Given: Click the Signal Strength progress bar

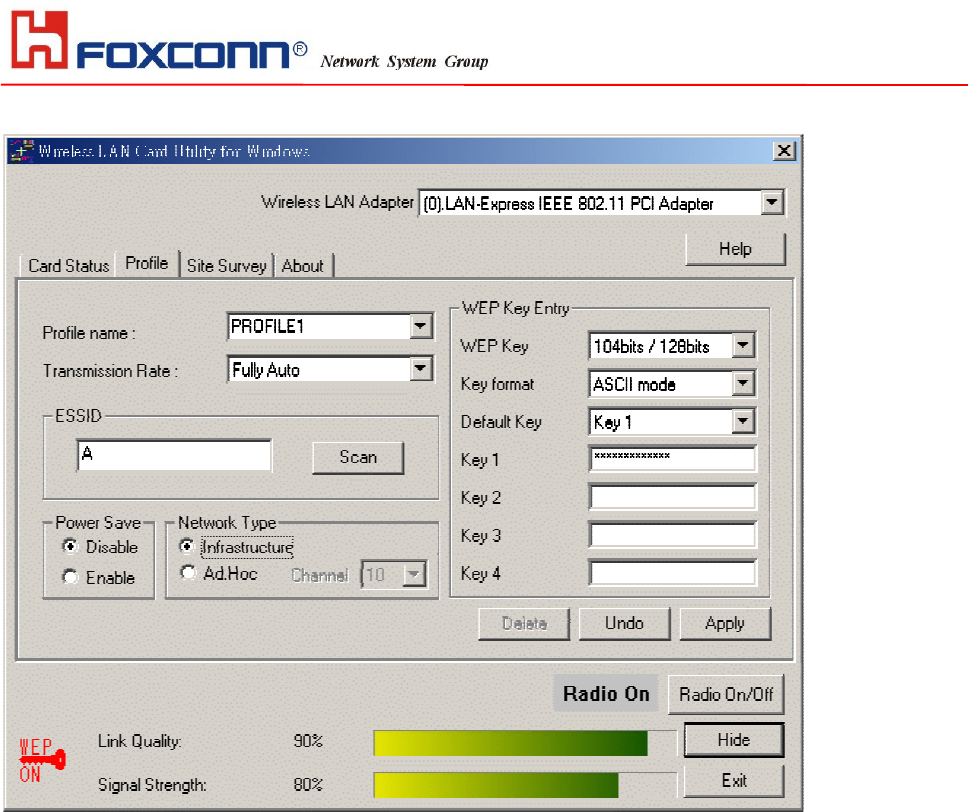Looking at the screenshot, I should (525, 785).
